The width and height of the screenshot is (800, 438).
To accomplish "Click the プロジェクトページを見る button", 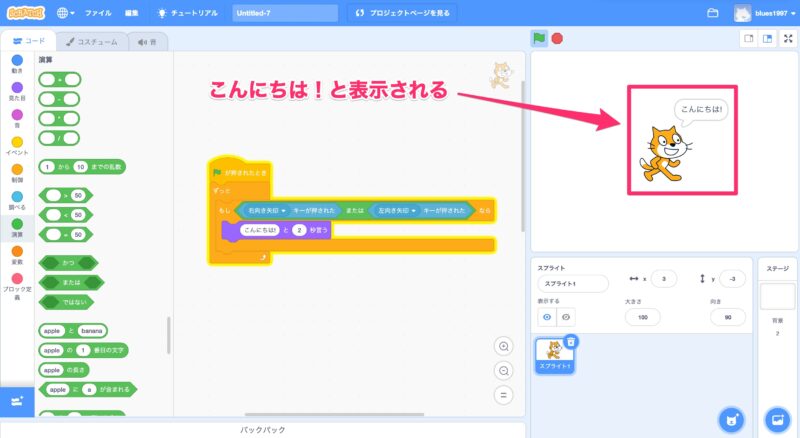I will (x=396, y=13).
